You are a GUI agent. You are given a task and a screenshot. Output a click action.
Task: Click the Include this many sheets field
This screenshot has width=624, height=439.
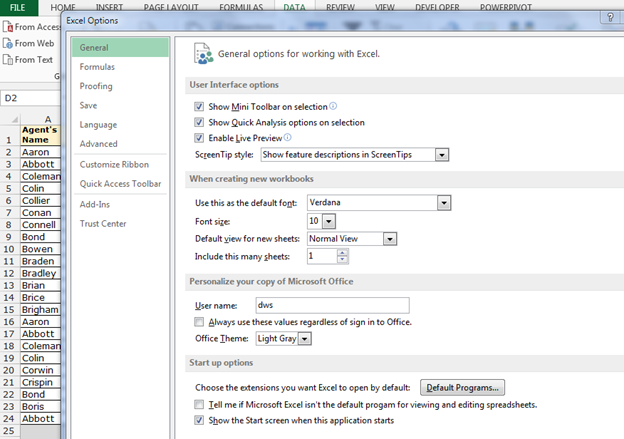[323, 256]
